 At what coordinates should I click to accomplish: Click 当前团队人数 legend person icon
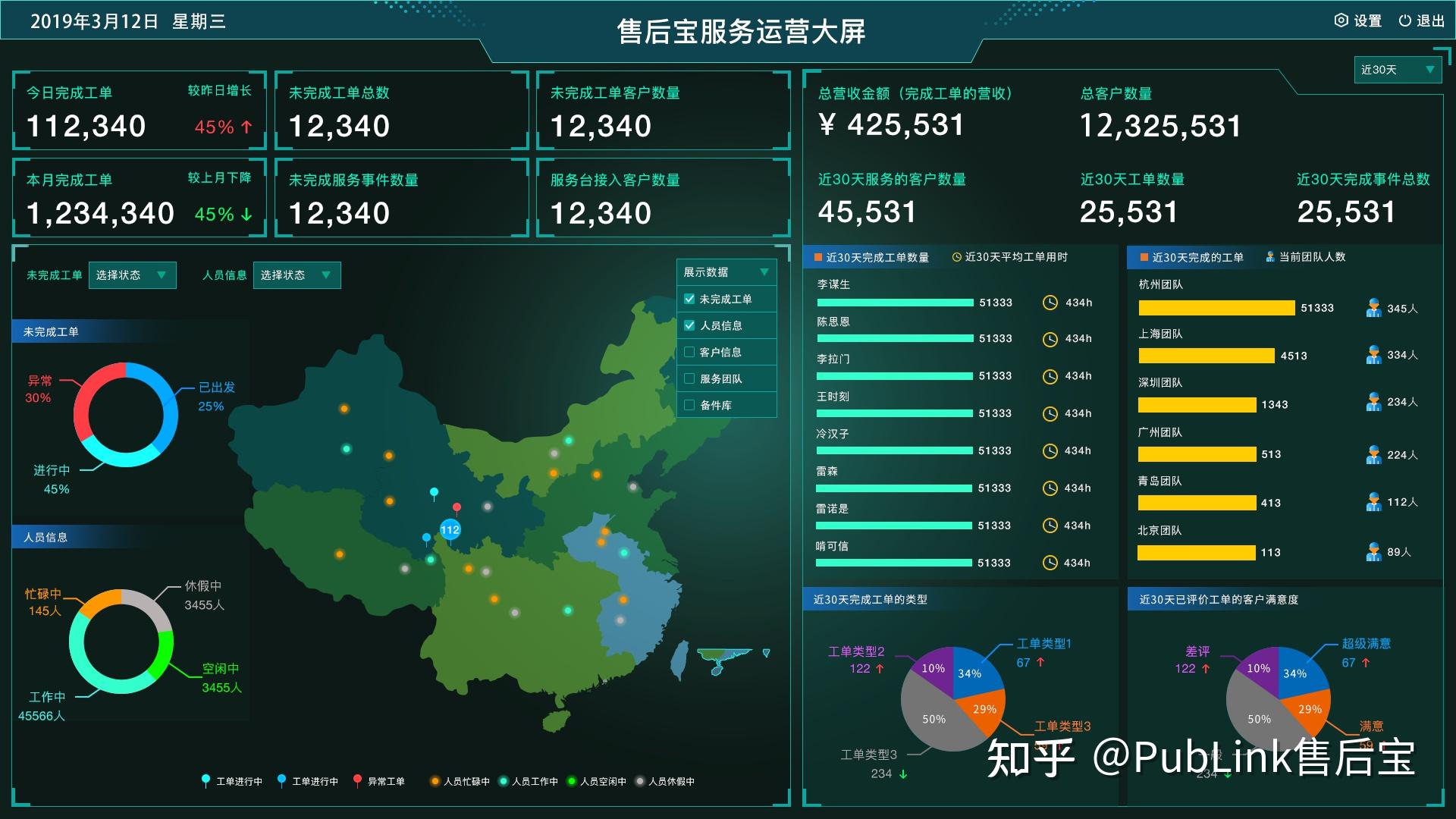coord(1270,257)
